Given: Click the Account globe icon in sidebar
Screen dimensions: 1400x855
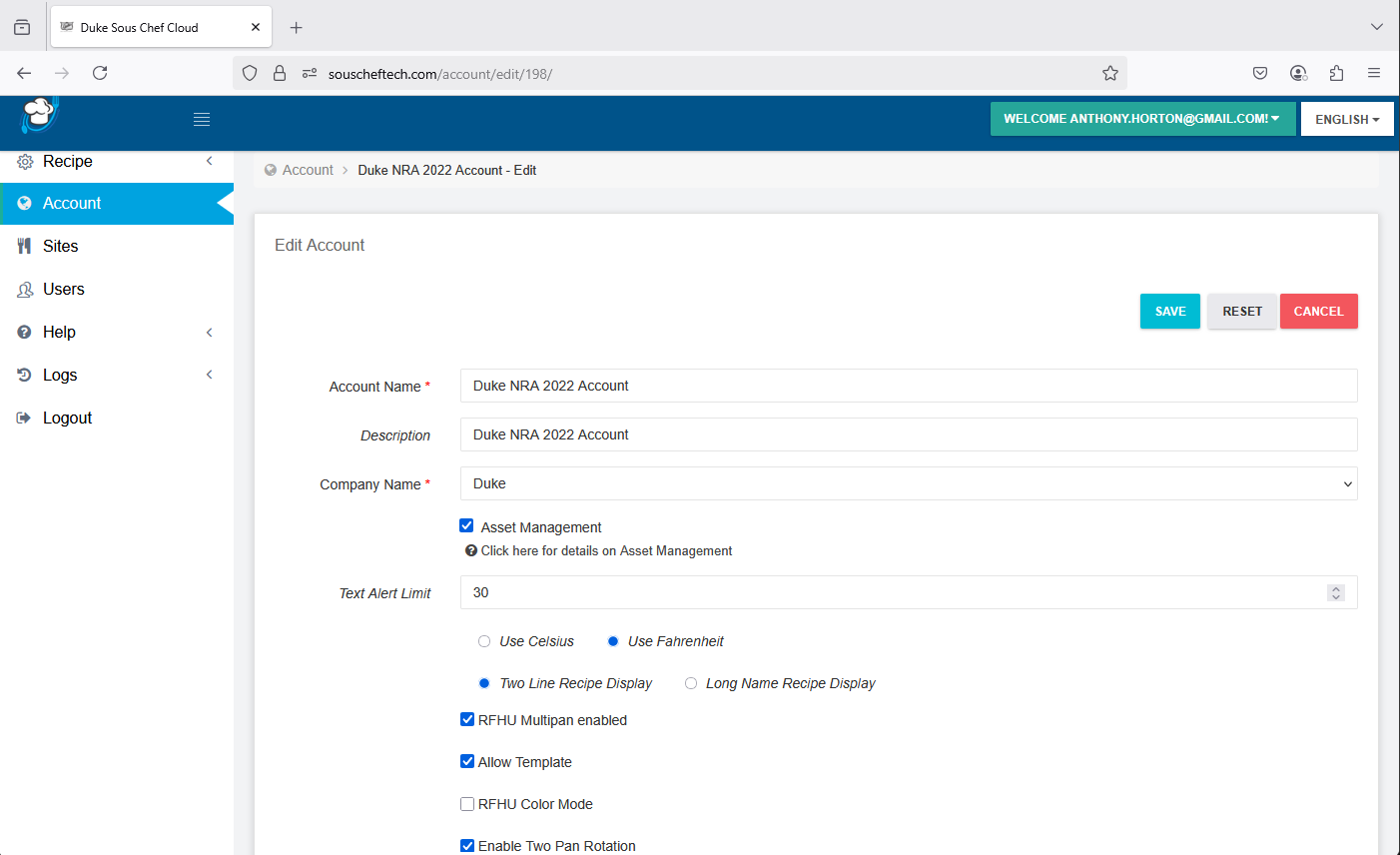Looking at the screenshot, I should (x=25, y=203).
